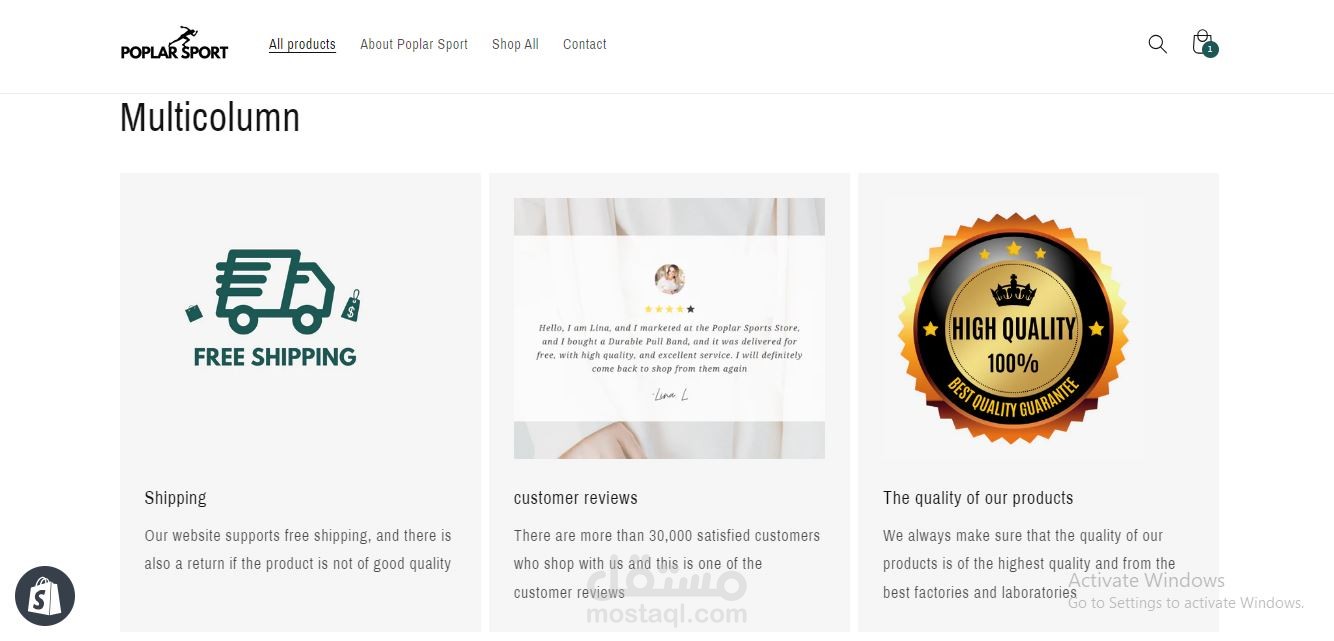Click the Multicolumn section title
This screenshot has height=641, width=1334.
tap(210, 118)
